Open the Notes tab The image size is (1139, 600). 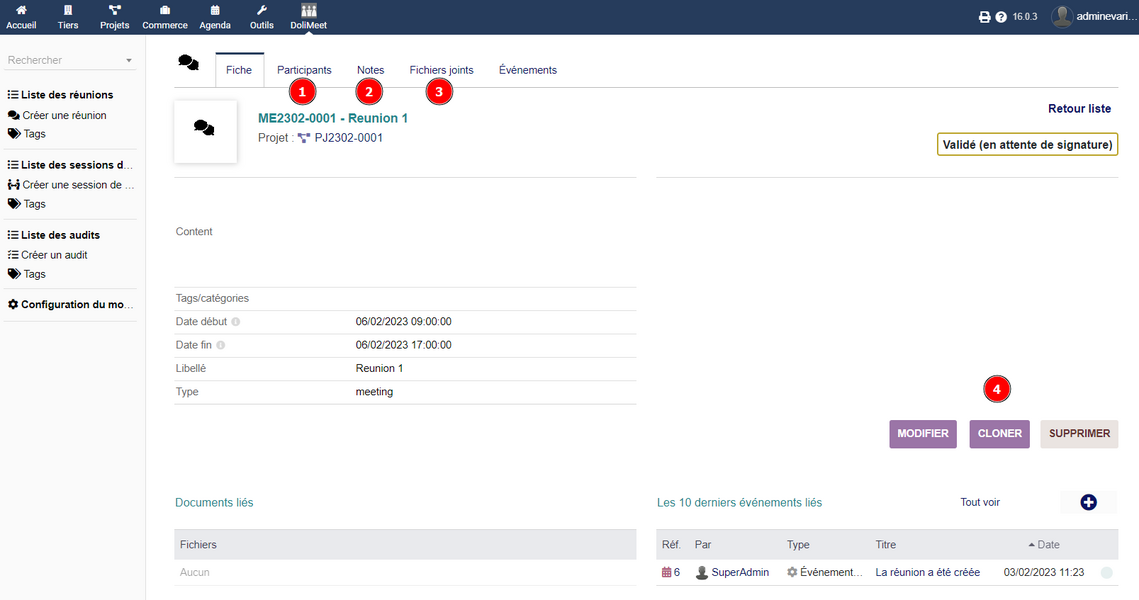(370, 70)
